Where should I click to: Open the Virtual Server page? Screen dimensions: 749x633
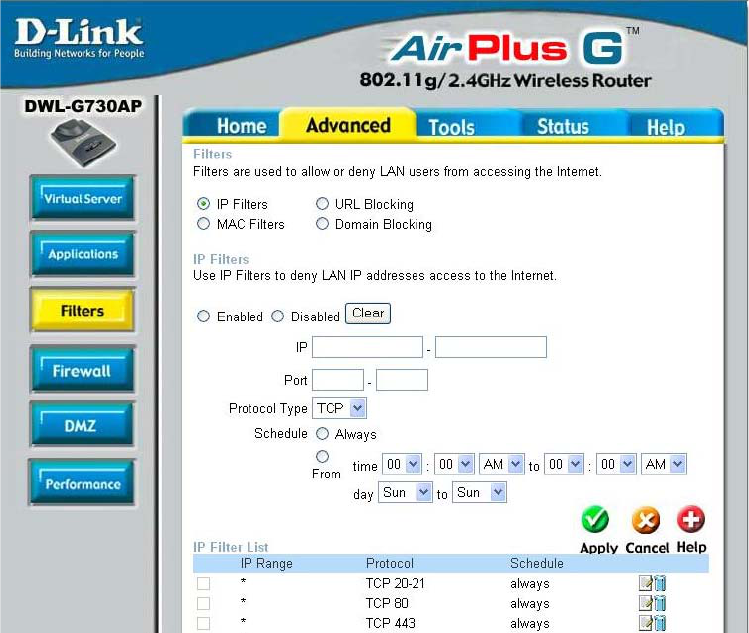coord(83,198)
